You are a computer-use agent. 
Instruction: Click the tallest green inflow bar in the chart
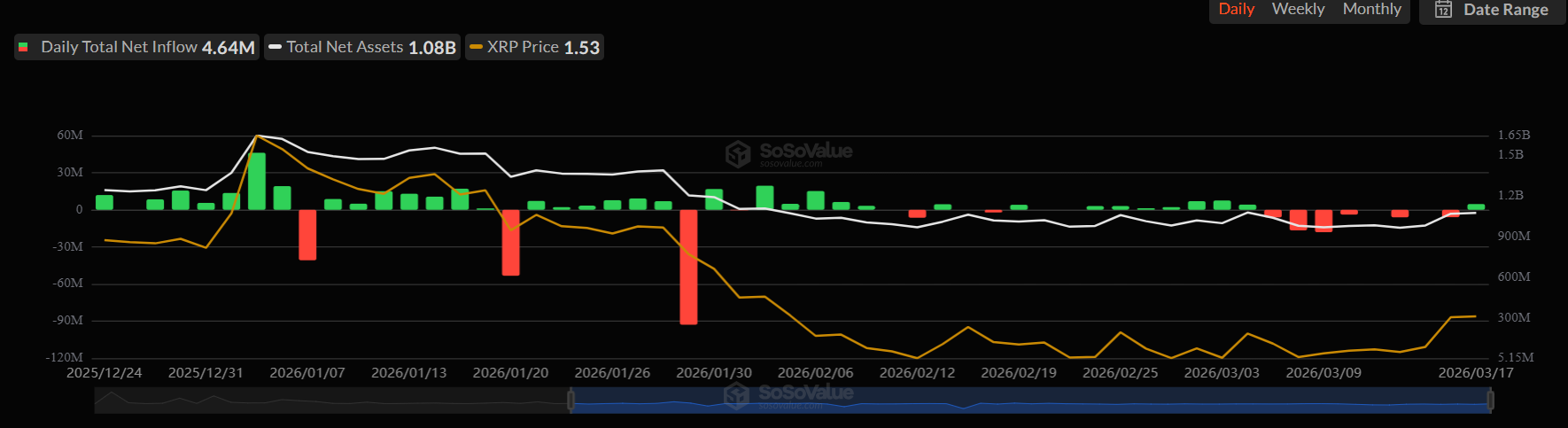[257, 181]
